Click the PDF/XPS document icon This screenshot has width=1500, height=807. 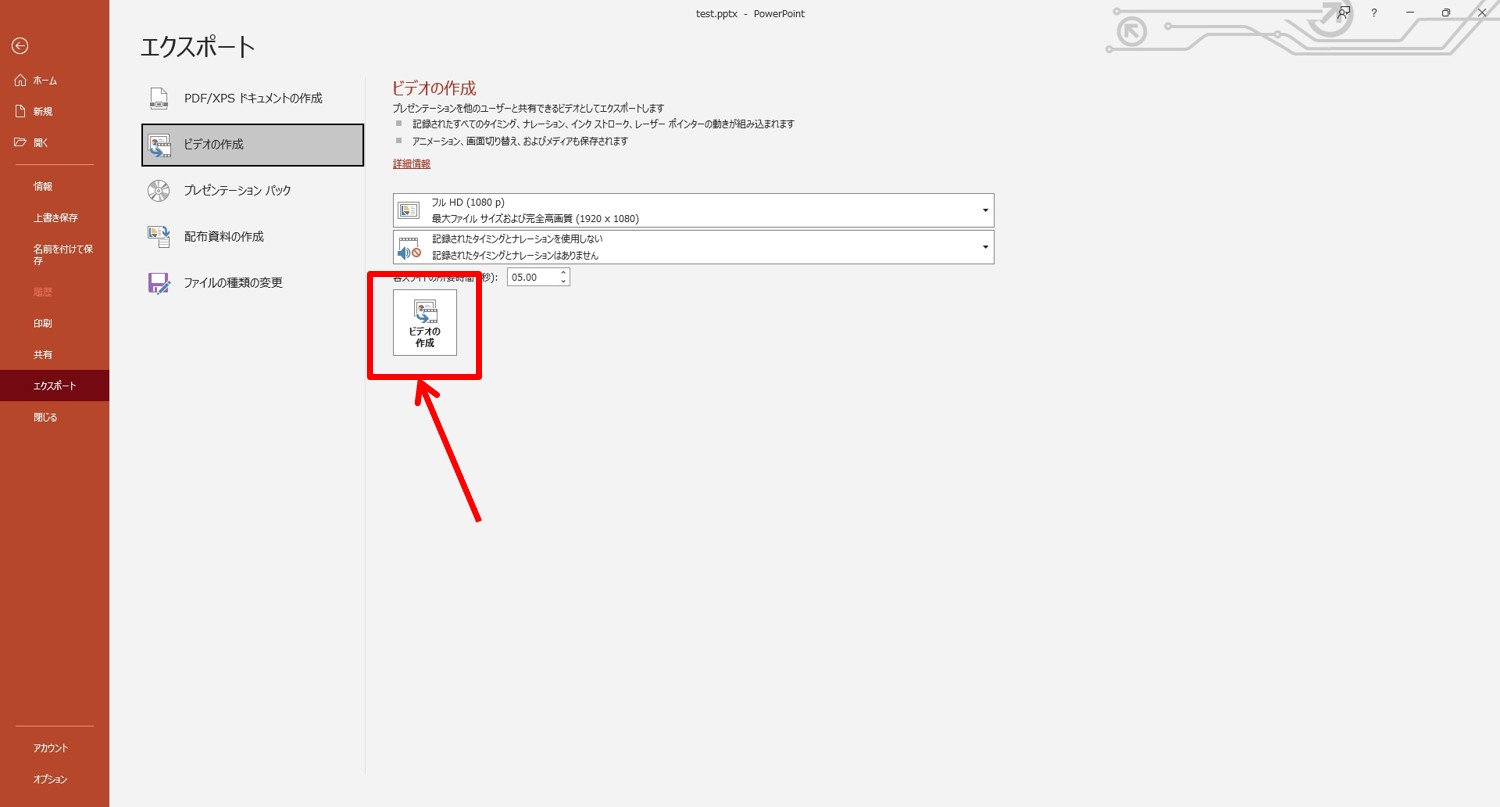[159, 98]
